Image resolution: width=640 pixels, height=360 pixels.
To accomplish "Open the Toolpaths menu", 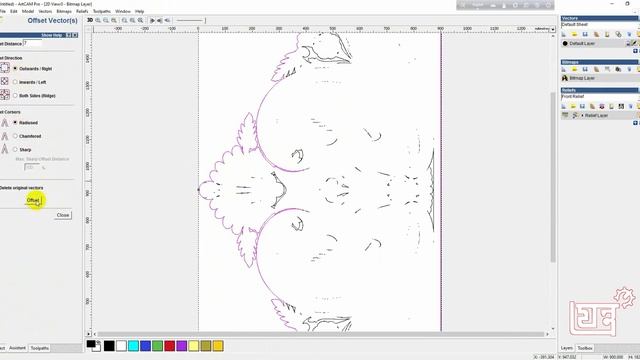I will (102, 11).
